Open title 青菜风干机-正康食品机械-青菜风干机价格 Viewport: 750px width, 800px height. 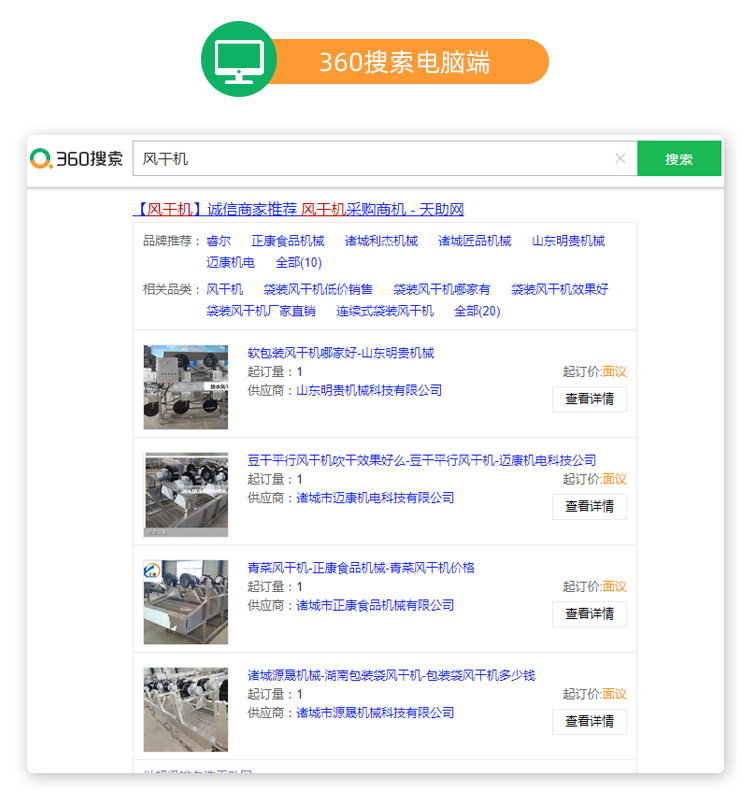tap(361, 568)
